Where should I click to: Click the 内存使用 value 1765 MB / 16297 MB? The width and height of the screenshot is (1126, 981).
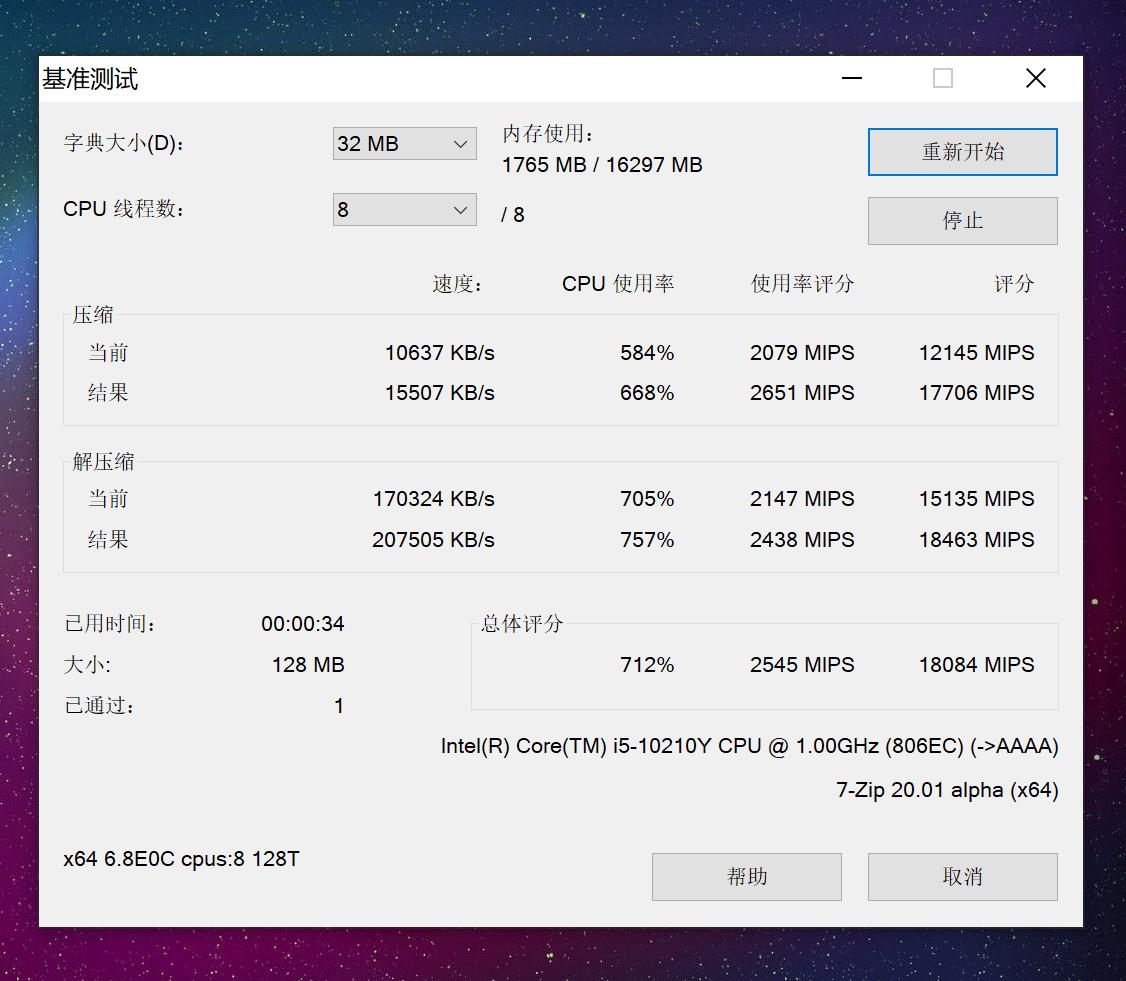tap(602, 165)
